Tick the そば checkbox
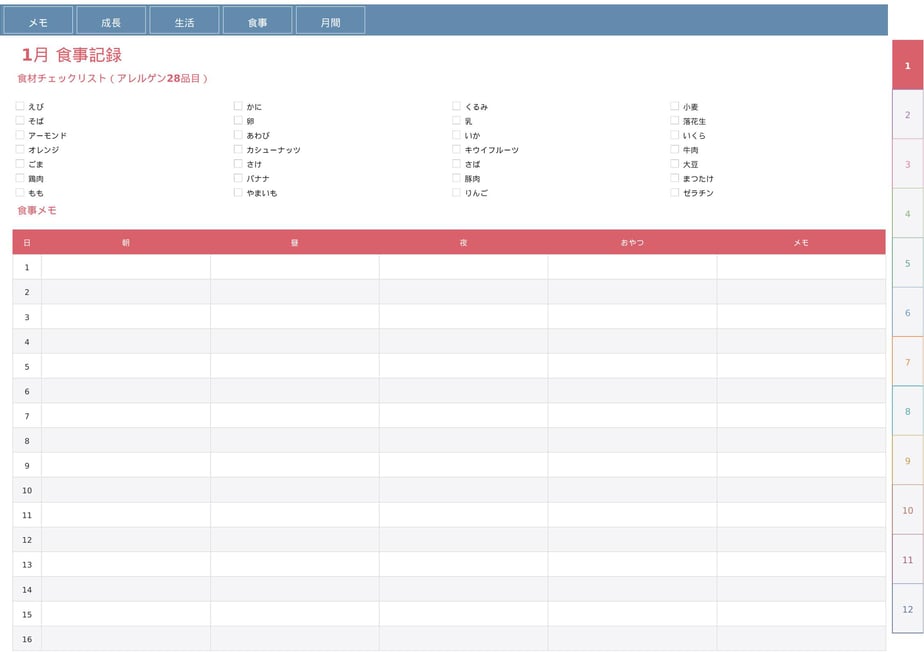924x660 pixels. tap(20, 120)
